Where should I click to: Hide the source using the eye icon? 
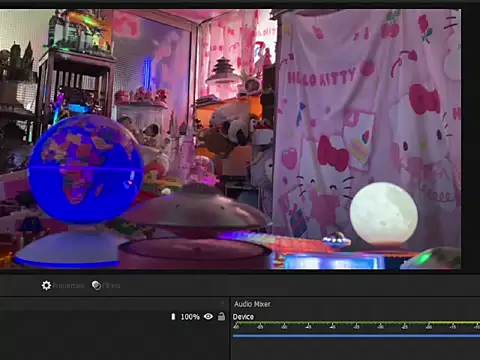208,316
